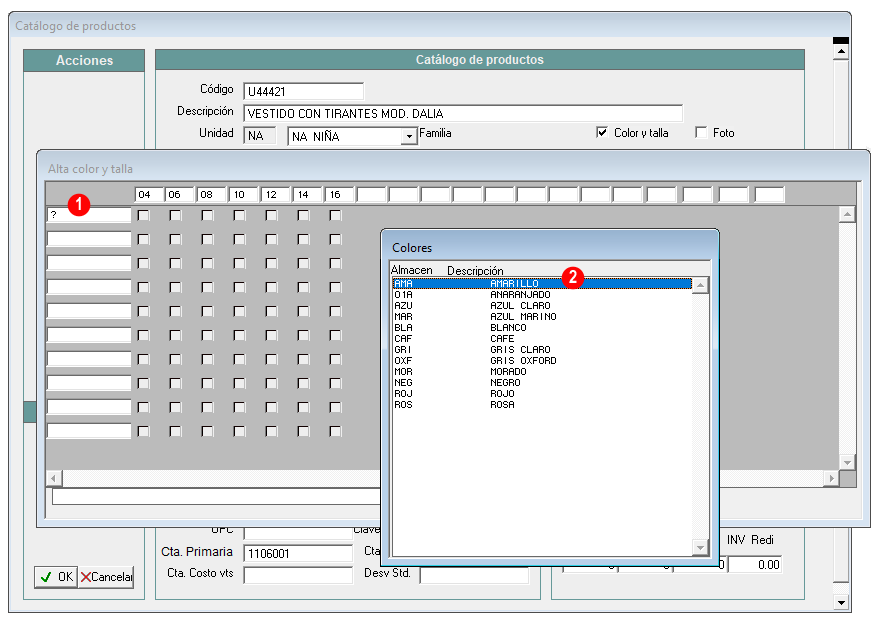
Task: Tick size 16 checkbox in the '?' row
Action: point(336,215)
